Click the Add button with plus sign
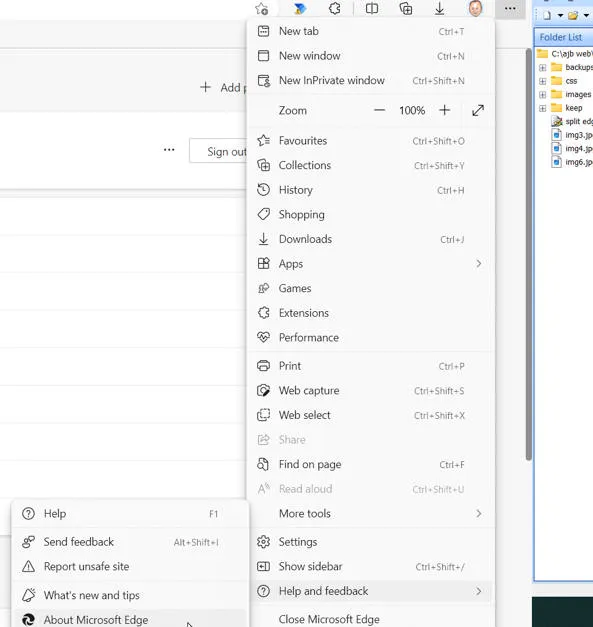Image resolution: width=593 pixels, height=627 pixels. click(222, 87)
